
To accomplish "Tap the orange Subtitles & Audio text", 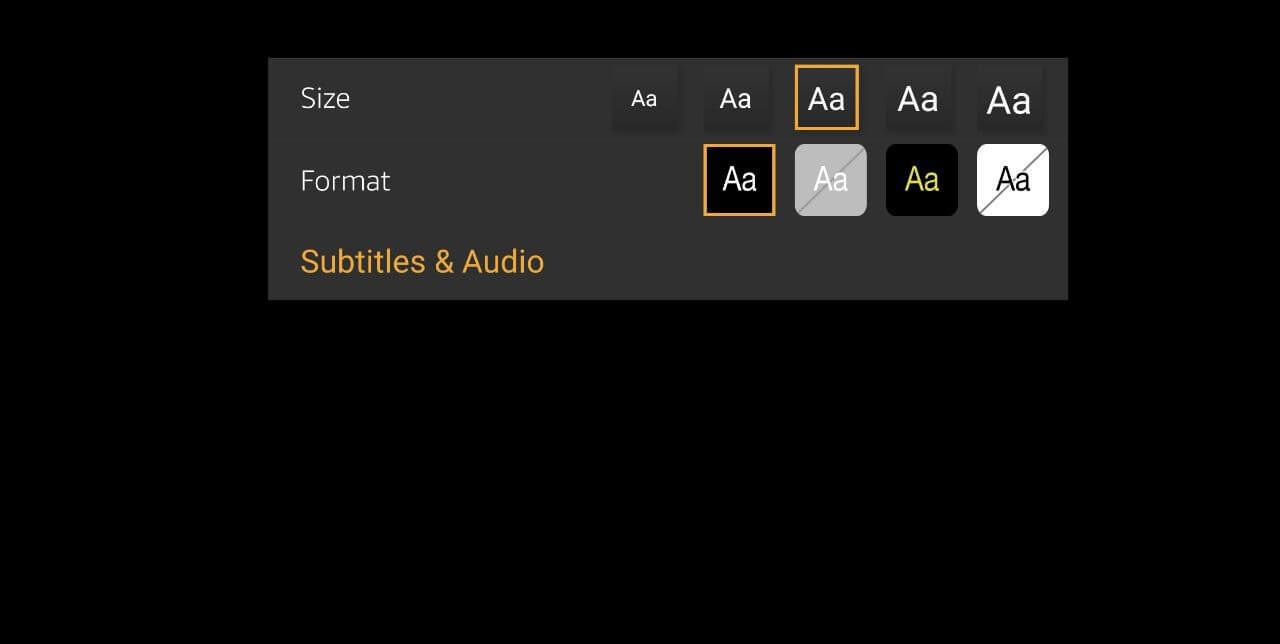I will coord(422,261).
